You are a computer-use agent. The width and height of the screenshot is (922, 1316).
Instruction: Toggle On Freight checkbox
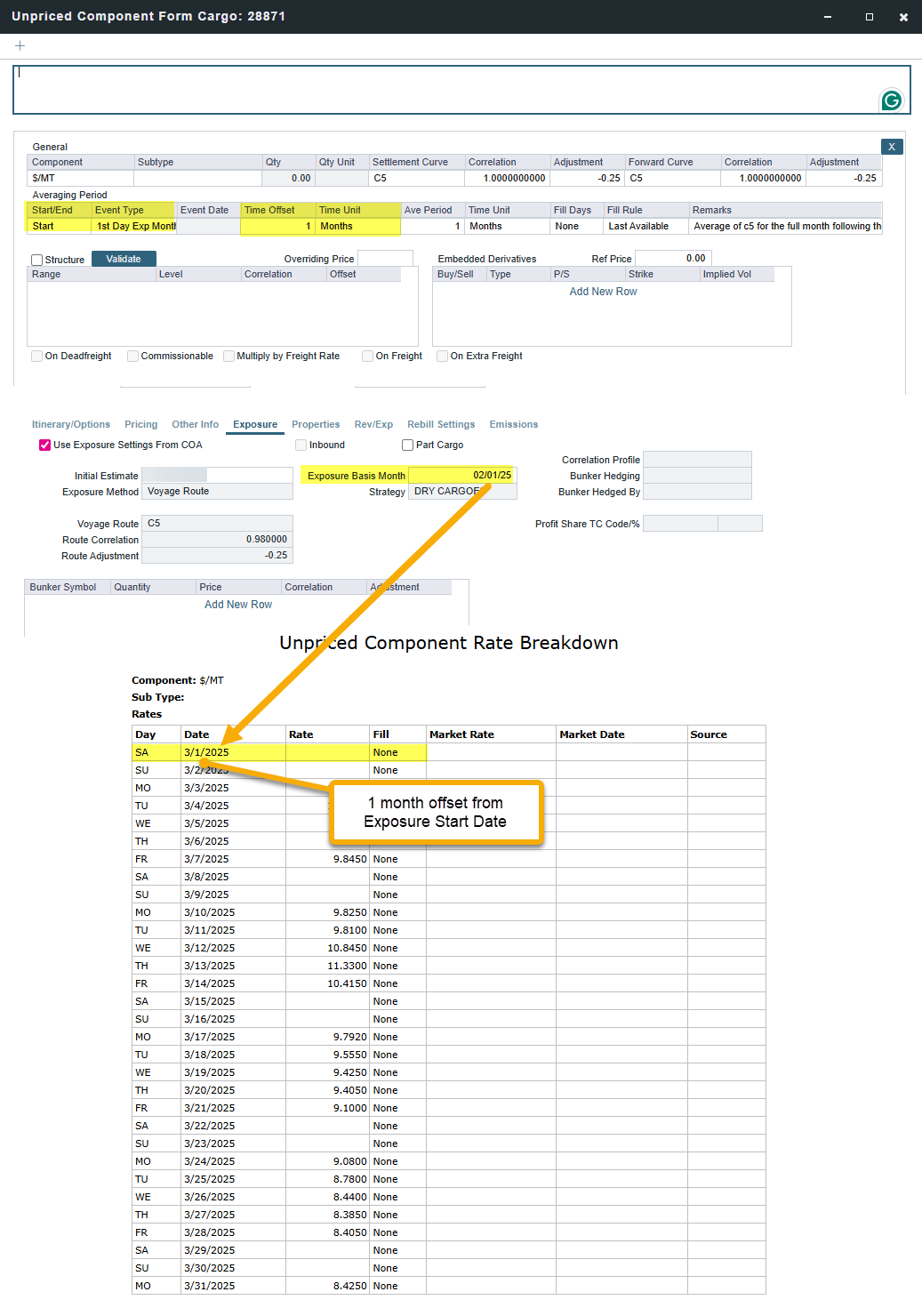[367, 356]
